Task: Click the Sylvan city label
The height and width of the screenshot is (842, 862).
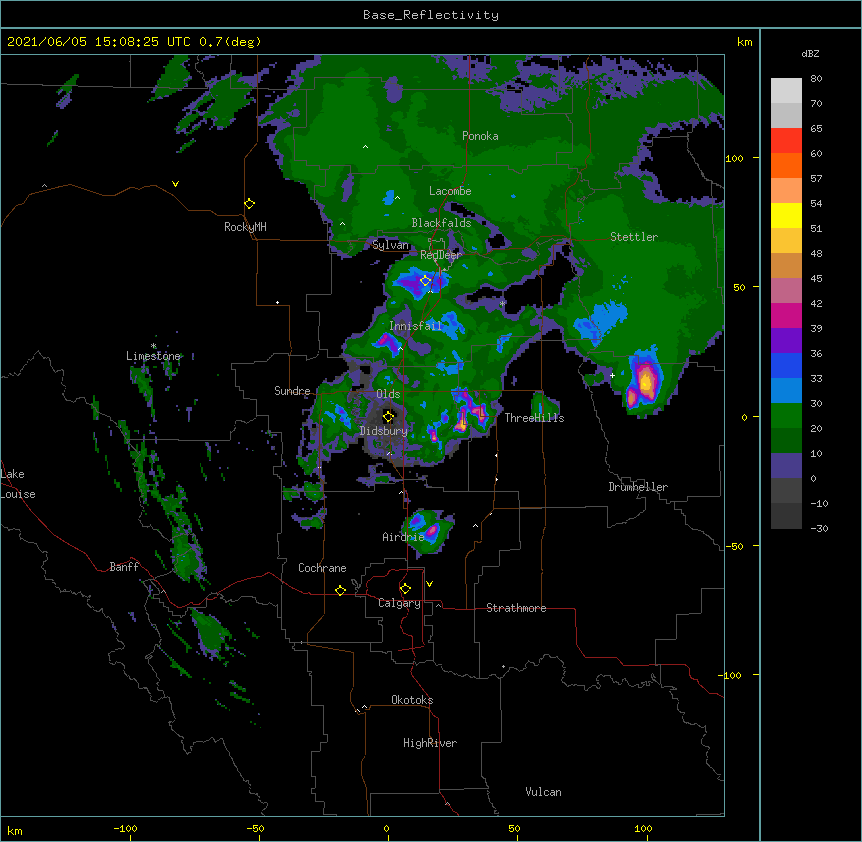Action: click(x=390, y=245)
